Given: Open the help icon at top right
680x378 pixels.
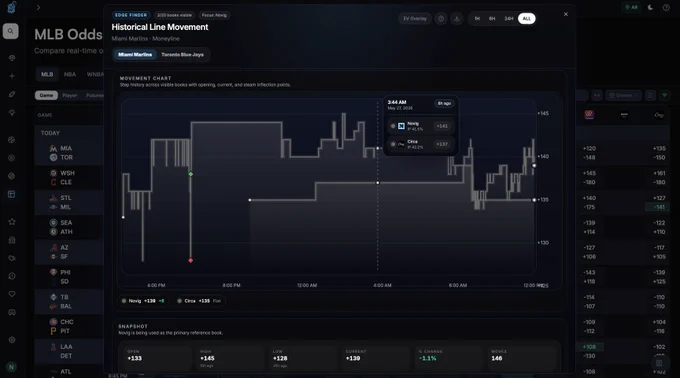Looking at the screenshot, I should pos(666,7).
